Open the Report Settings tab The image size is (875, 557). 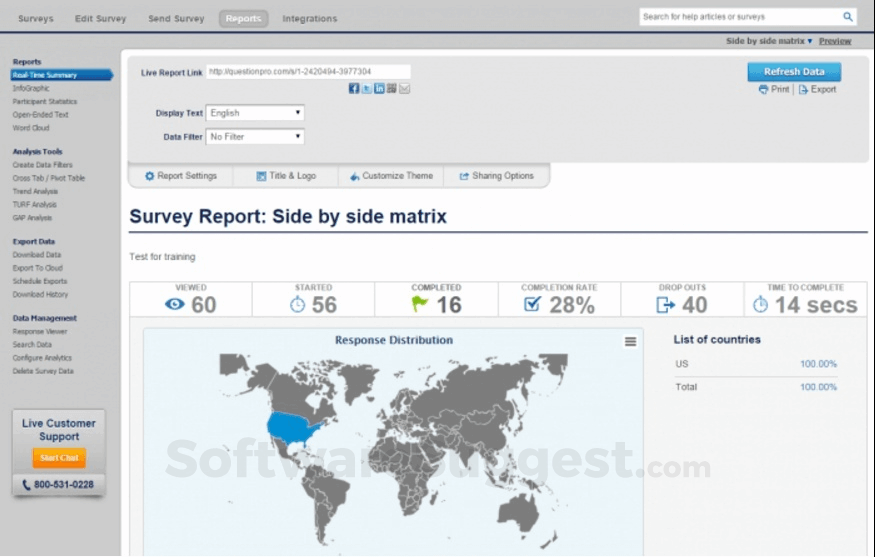181,176
